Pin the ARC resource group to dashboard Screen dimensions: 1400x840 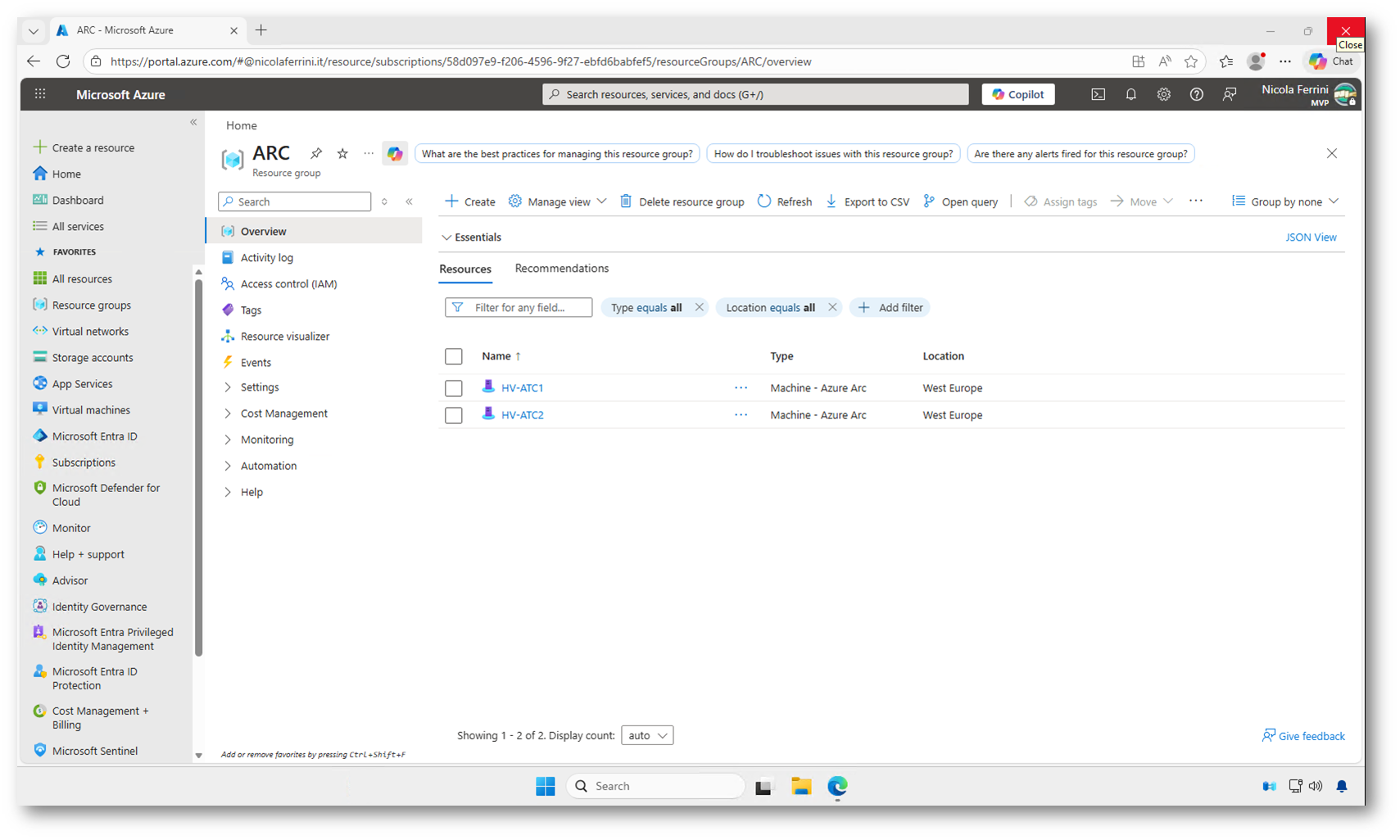pyautogui.click(x=316, y=154)
